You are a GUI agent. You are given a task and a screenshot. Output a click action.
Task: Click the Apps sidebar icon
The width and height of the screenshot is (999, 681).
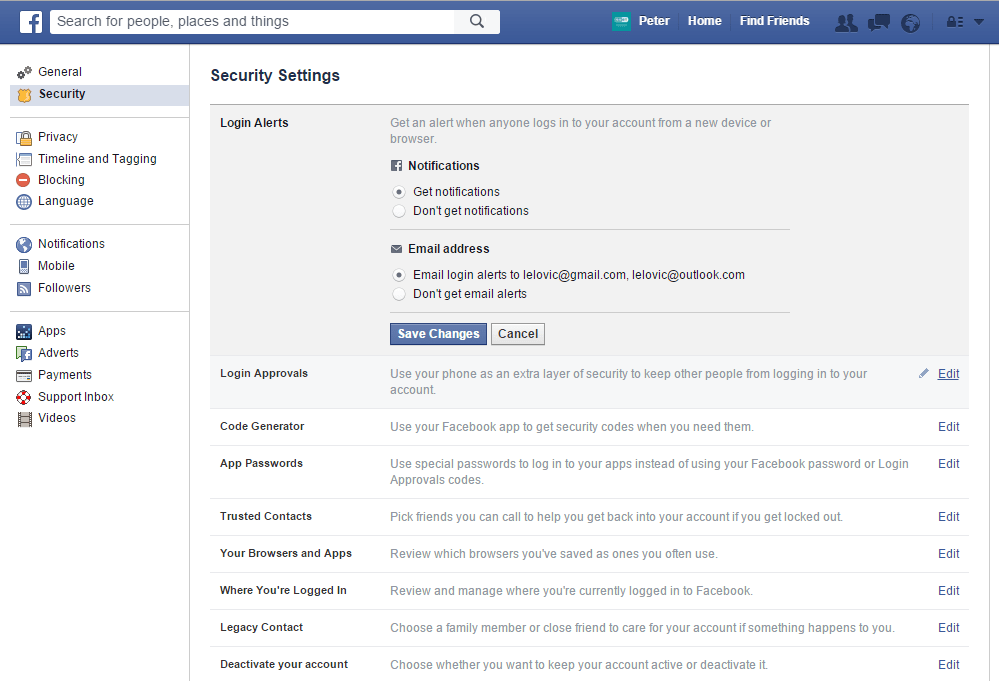[24, 332]
